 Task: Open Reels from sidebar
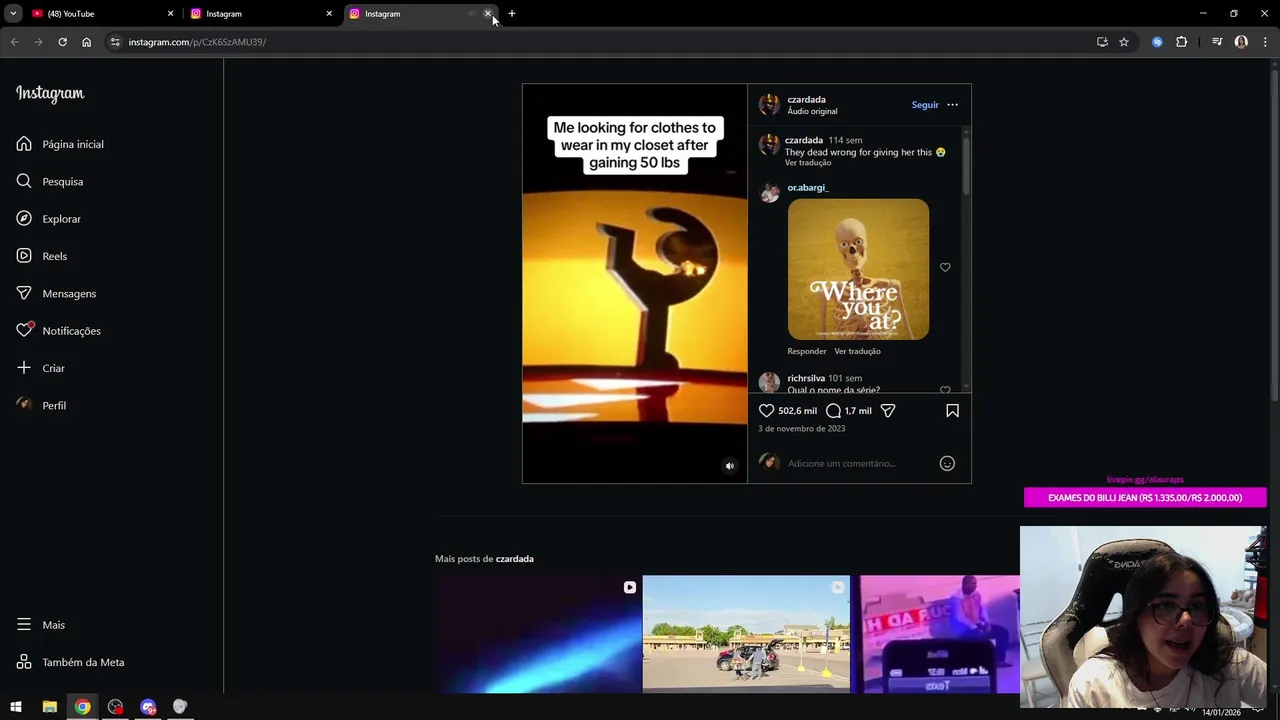click(42, 256)
